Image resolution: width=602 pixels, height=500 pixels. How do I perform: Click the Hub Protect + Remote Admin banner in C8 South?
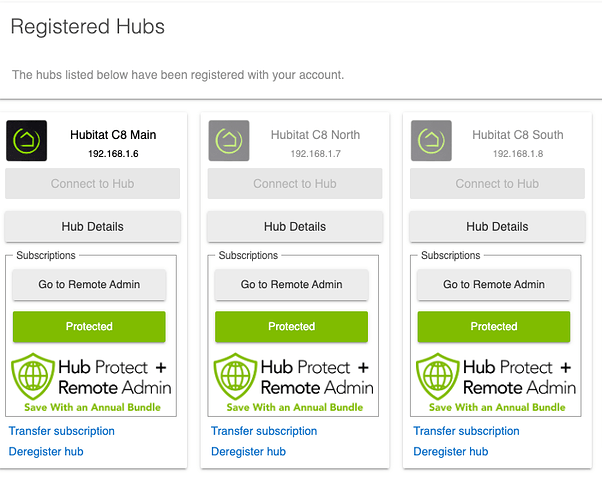click(x=496, y=382)
